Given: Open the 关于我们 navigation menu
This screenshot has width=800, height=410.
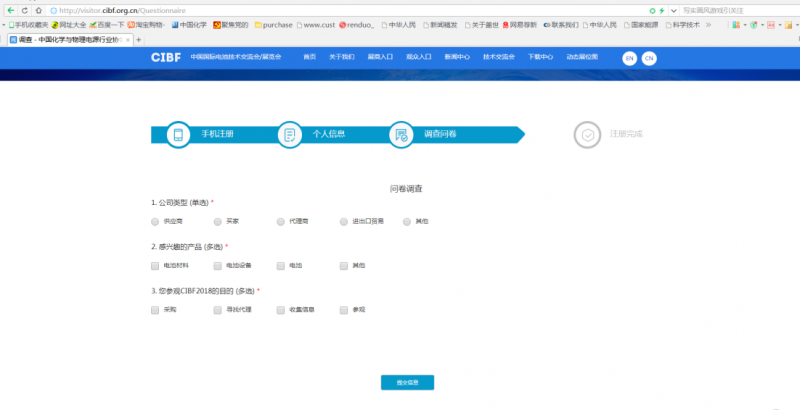Looking at the screenshot, I should (342, 58).
